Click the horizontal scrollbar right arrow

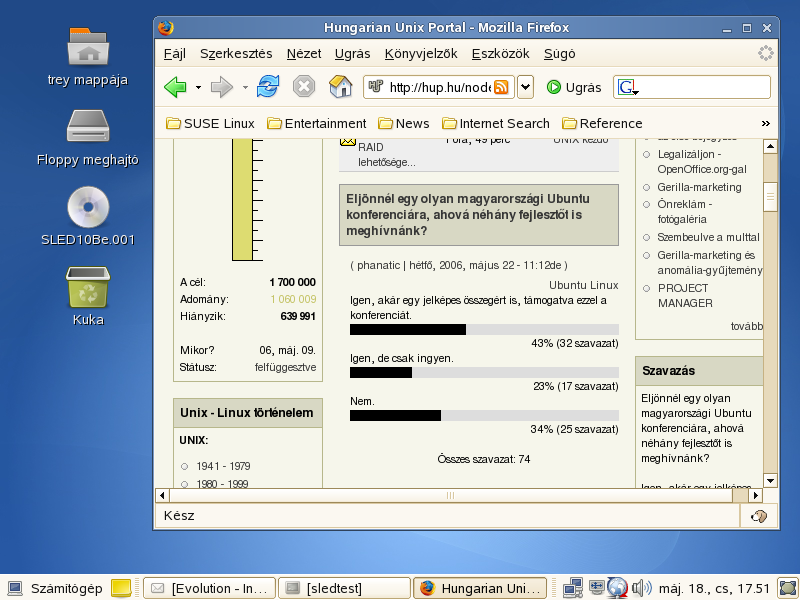click(756, 495)
